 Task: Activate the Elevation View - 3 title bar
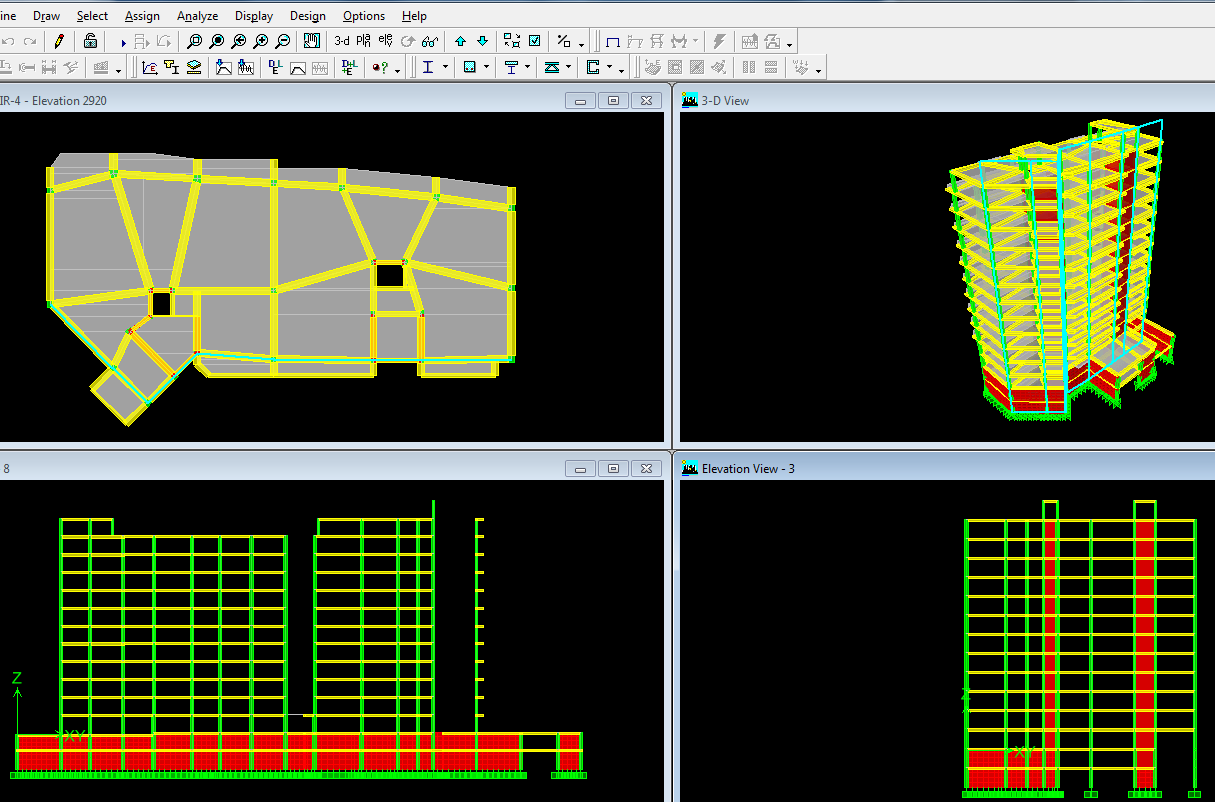(x=947, y=468)
